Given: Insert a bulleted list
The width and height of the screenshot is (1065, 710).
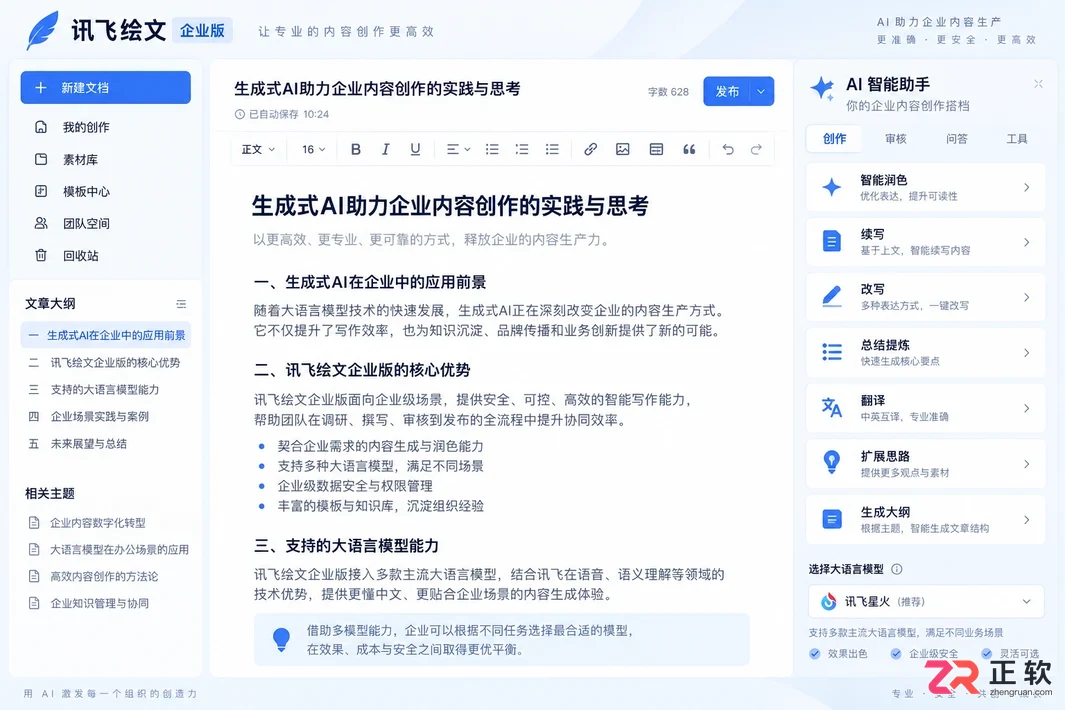Looking at the screenshot, I should tap(492, 149).
